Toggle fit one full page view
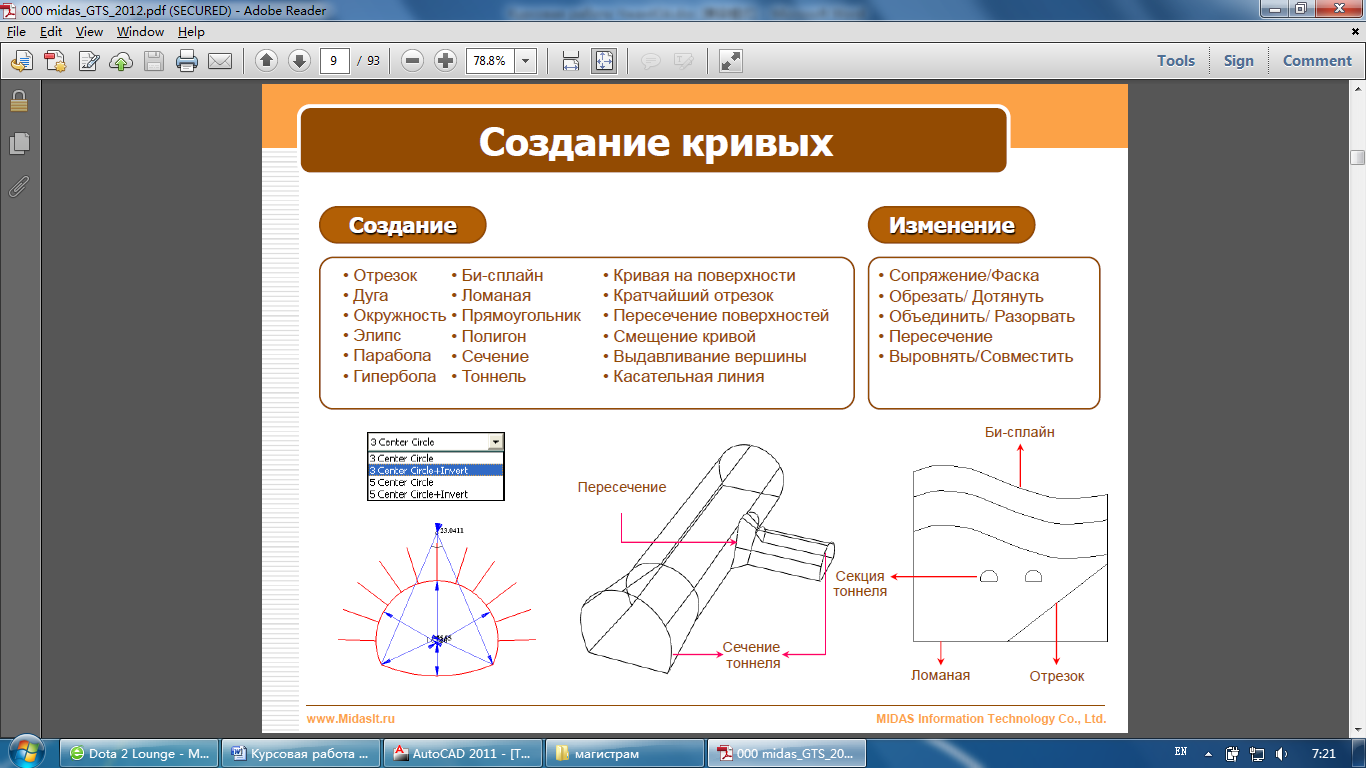 (604, 61)
